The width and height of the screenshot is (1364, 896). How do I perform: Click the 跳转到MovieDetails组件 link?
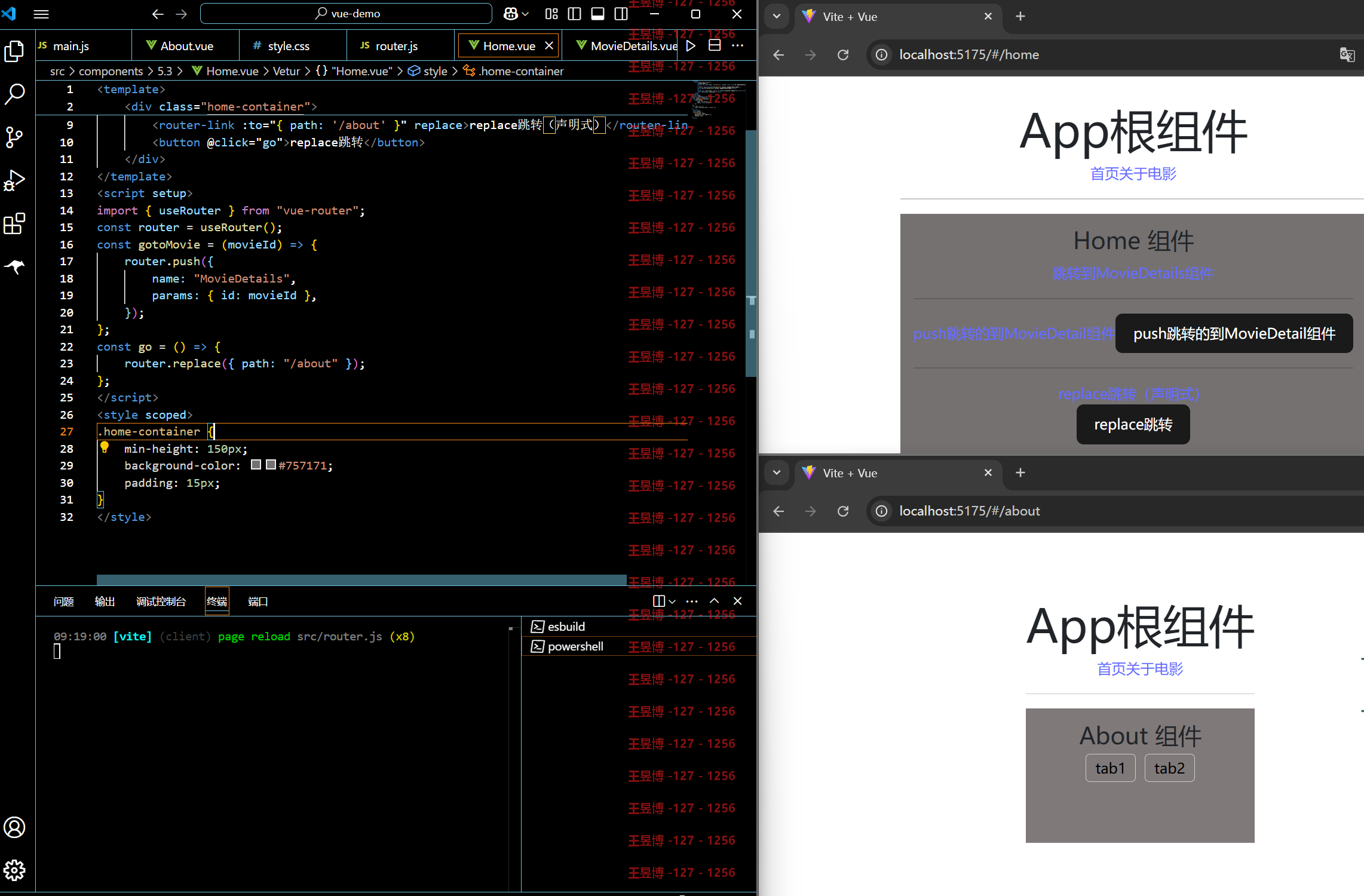[x=1133, y=274]
